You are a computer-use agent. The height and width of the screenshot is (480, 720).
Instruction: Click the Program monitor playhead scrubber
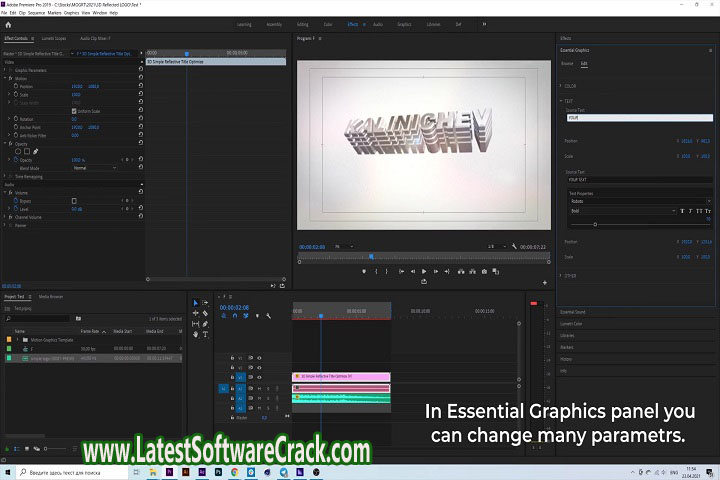(371, 256)
